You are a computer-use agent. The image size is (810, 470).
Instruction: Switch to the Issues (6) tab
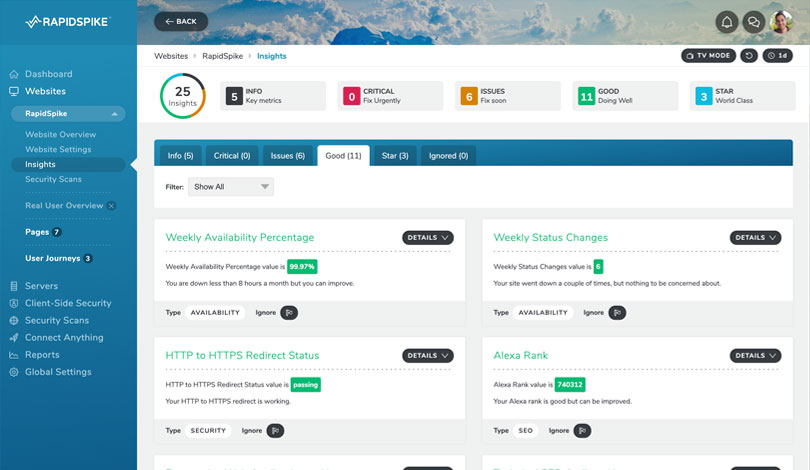[288, 155]
